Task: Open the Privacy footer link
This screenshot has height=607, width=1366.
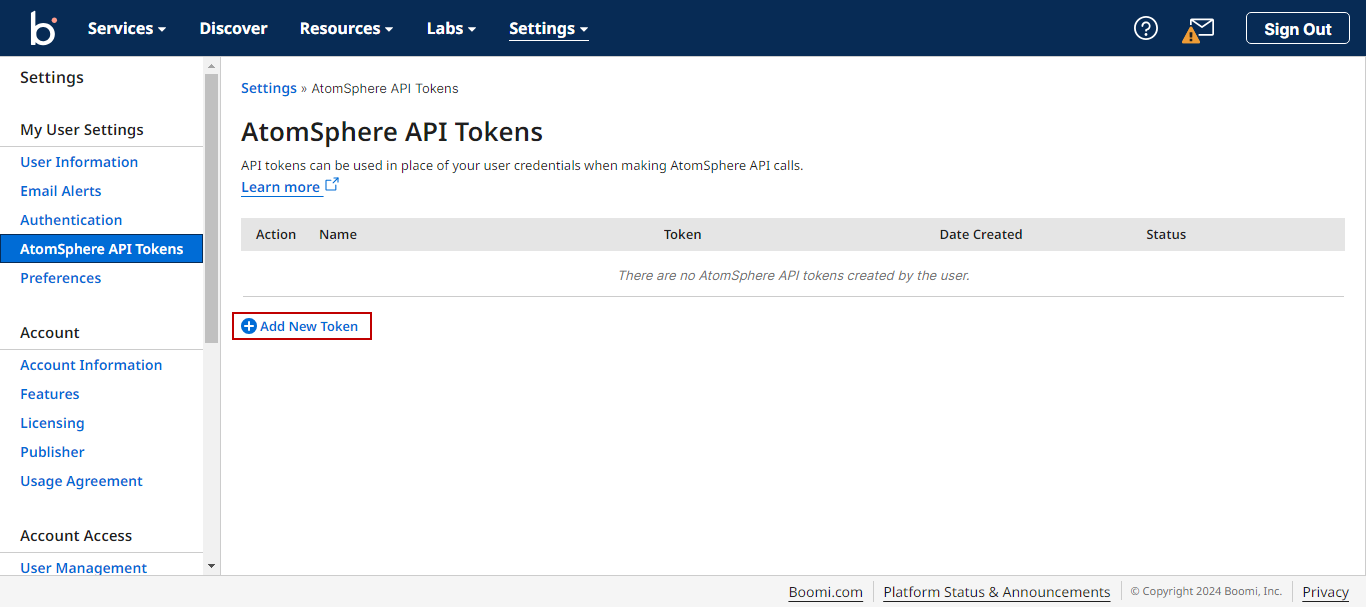Action: (x=1325, y=592)
